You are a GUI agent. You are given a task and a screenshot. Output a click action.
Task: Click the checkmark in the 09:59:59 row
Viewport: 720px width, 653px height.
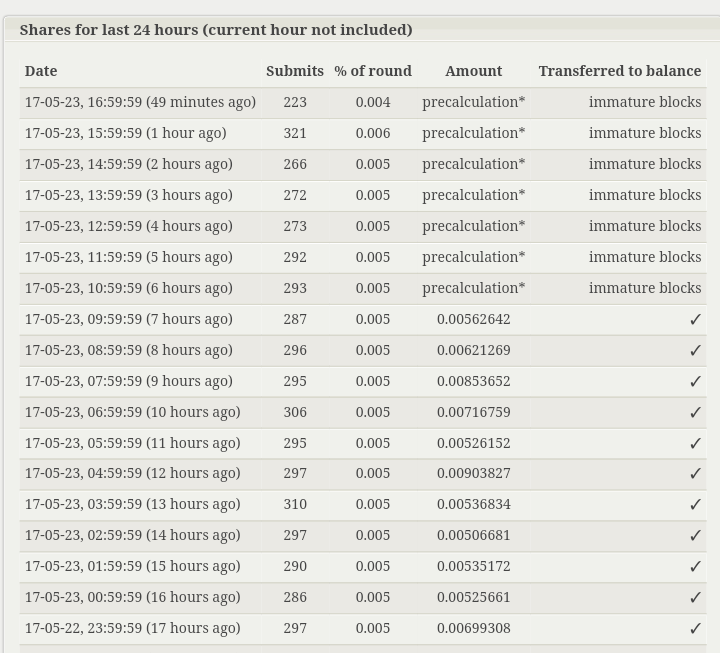[695, 320]
